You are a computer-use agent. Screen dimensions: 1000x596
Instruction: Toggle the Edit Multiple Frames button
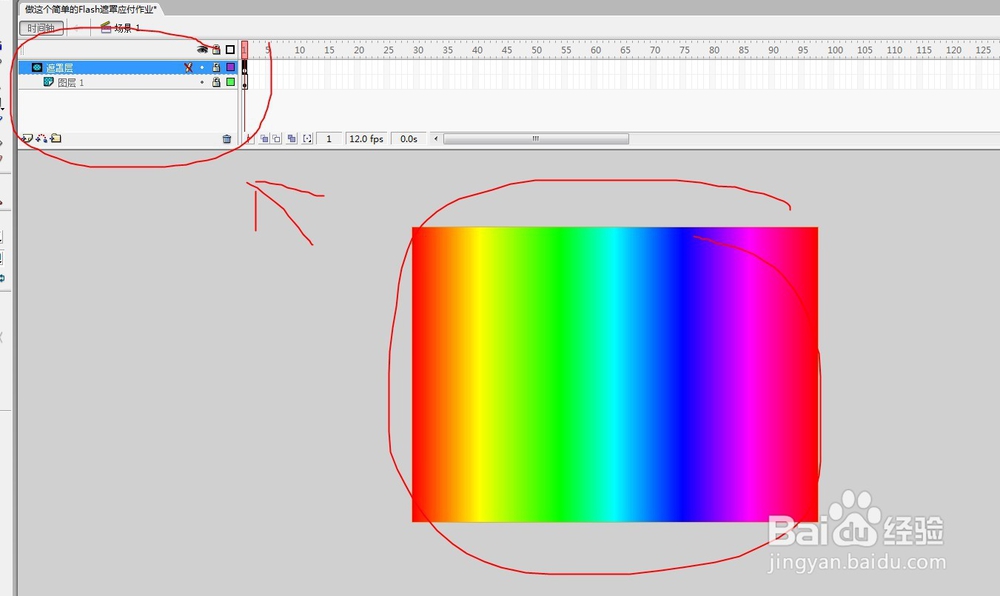[291, 138]
